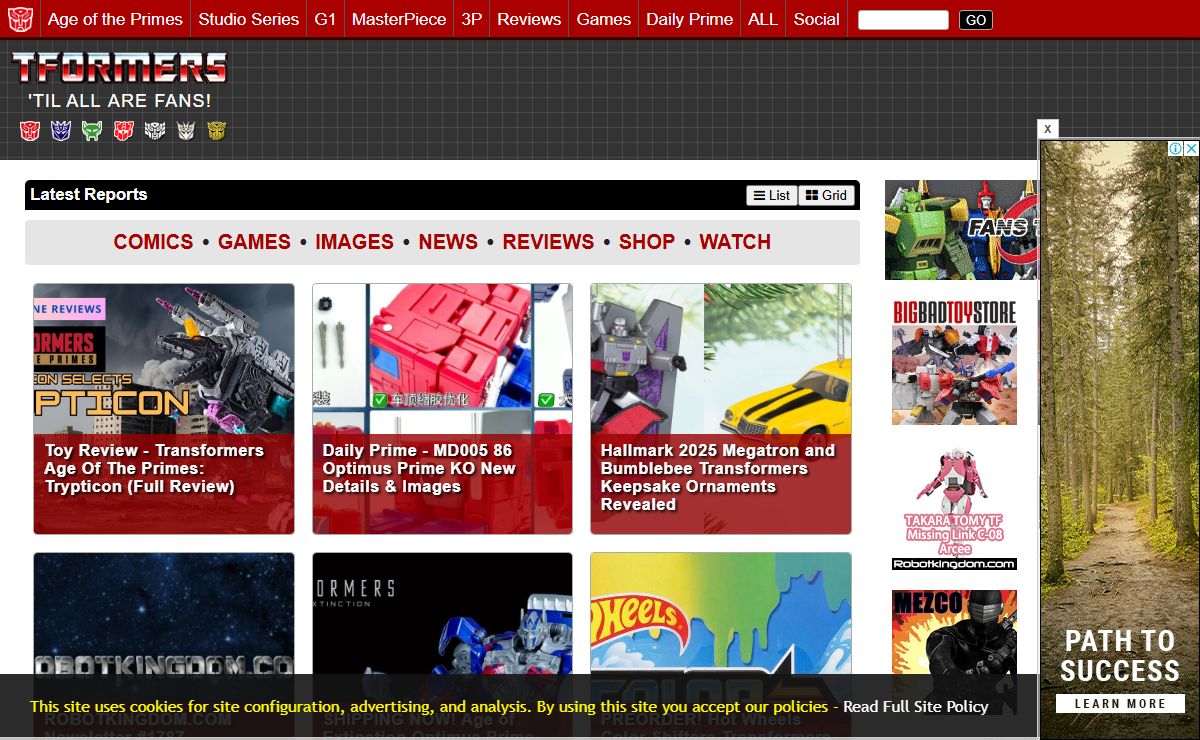
Task: Open the Studio Series menu item
Action: click(248, 19)
